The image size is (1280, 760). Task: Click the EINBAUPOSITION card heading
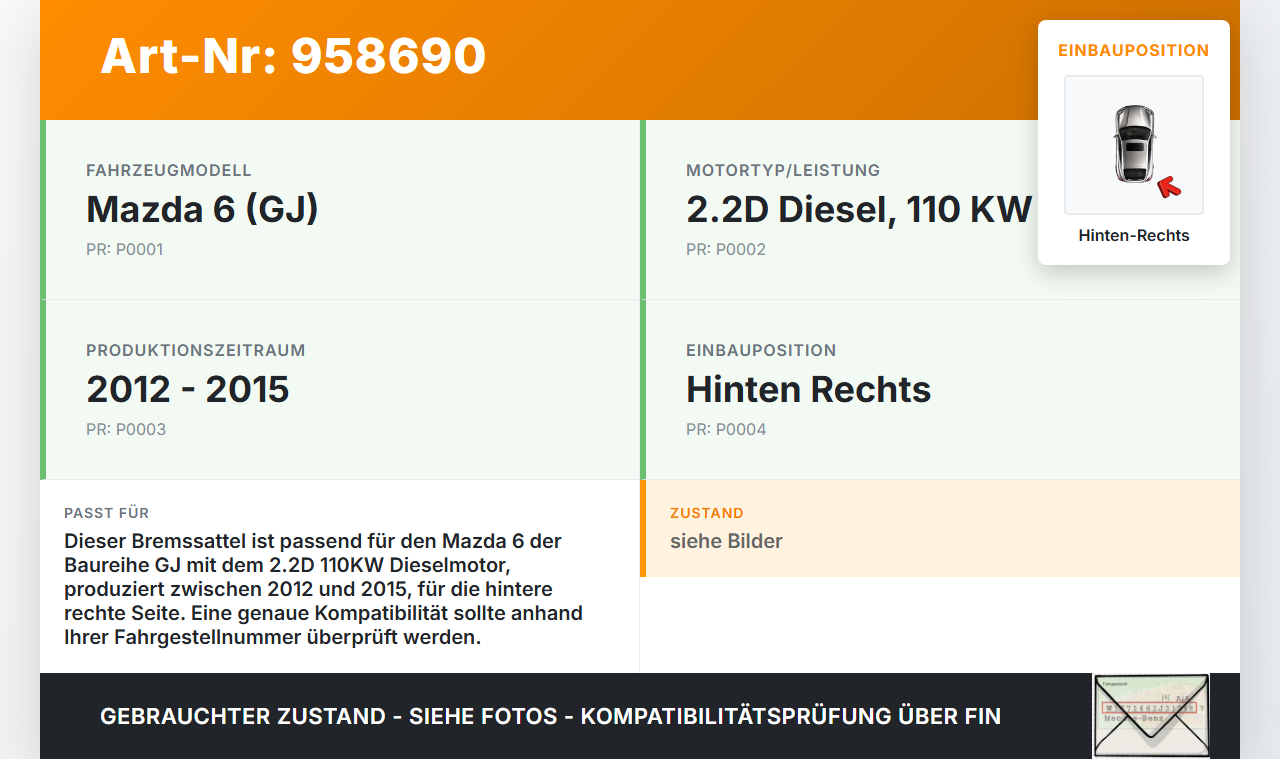coord(1133,49)
